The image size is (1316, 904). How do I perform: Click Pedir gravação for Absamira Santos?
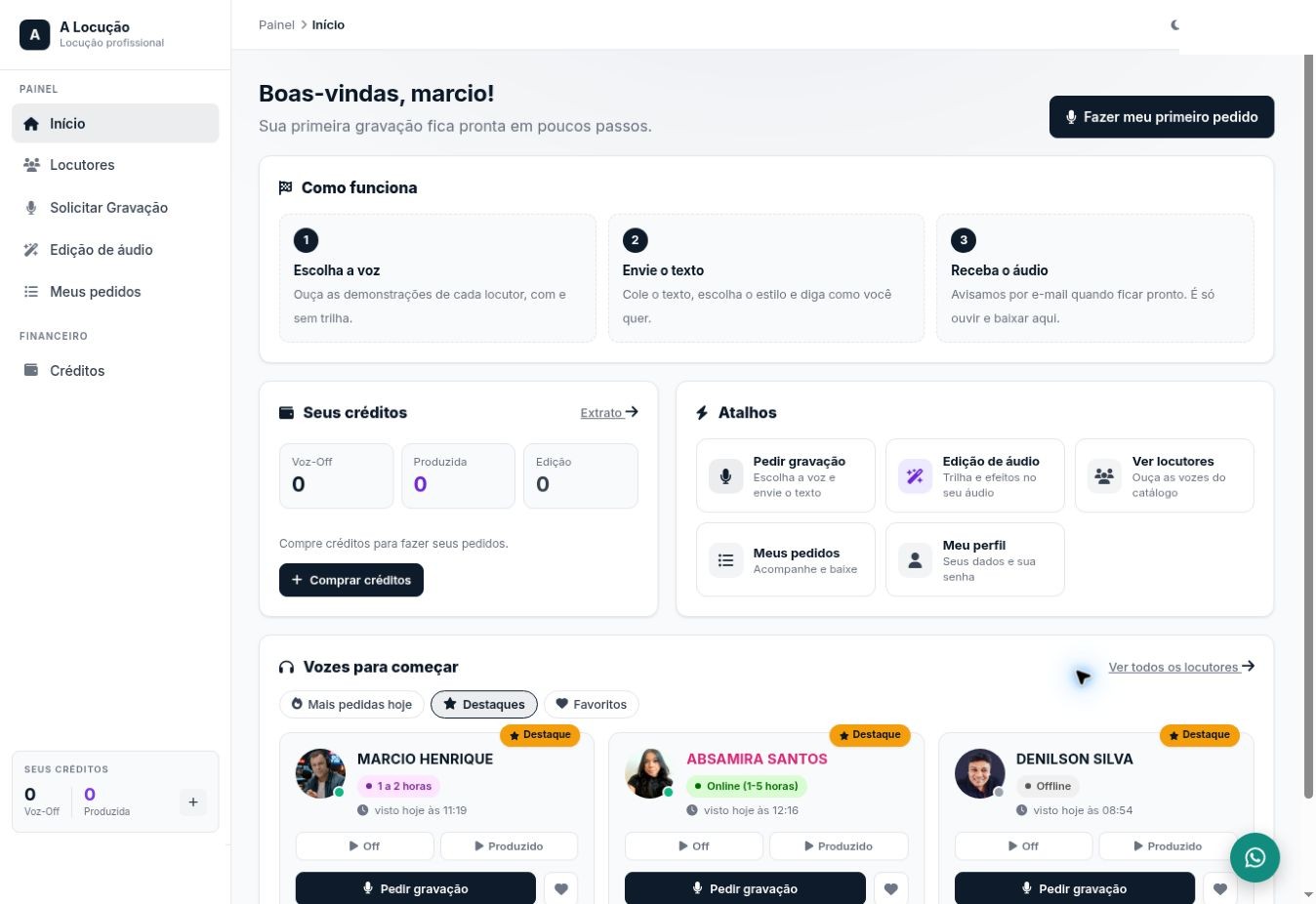pos(745,888)
